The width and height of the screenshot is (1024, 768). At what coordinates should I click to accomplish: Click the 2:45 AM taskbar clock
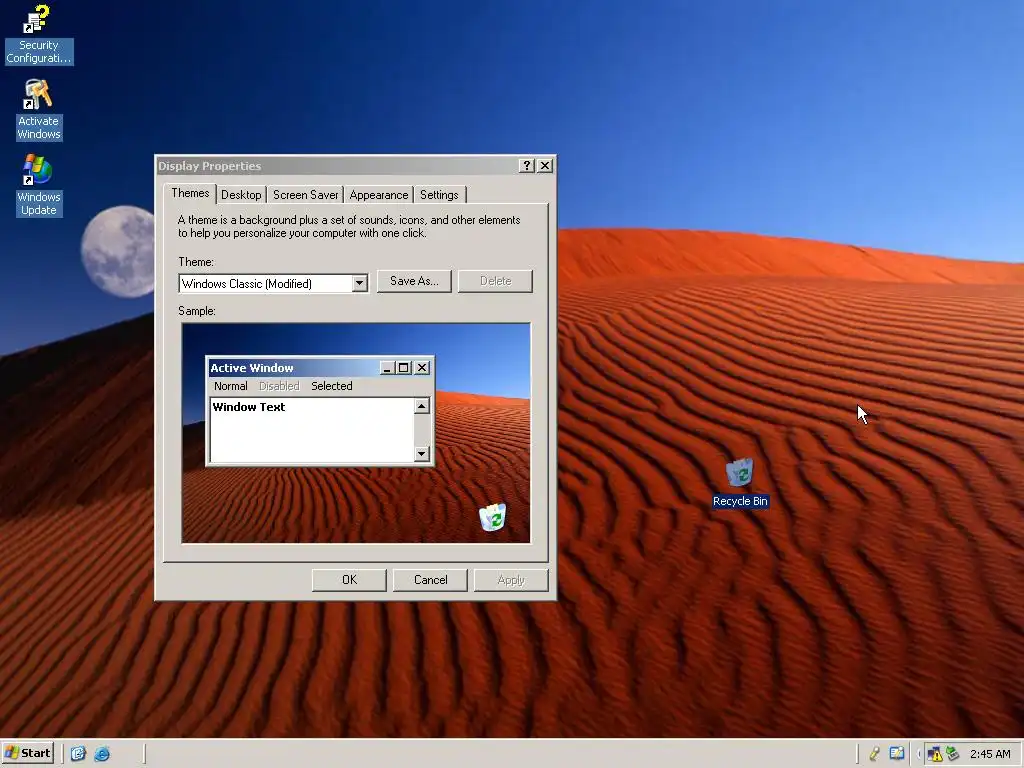click(990, 754)
